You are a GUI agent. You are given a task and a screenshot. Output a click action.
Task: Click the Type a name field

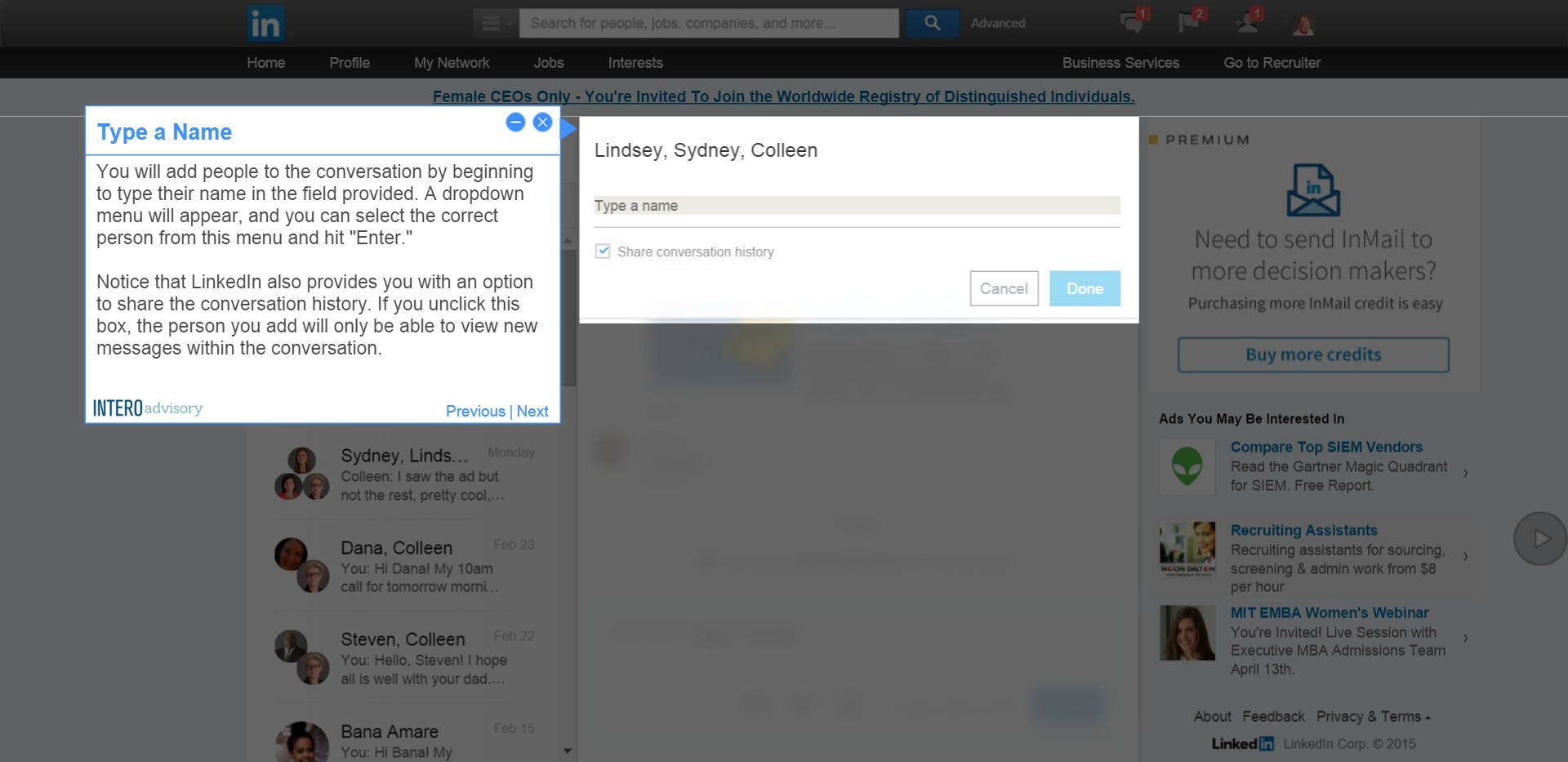(x=857, y=206)
